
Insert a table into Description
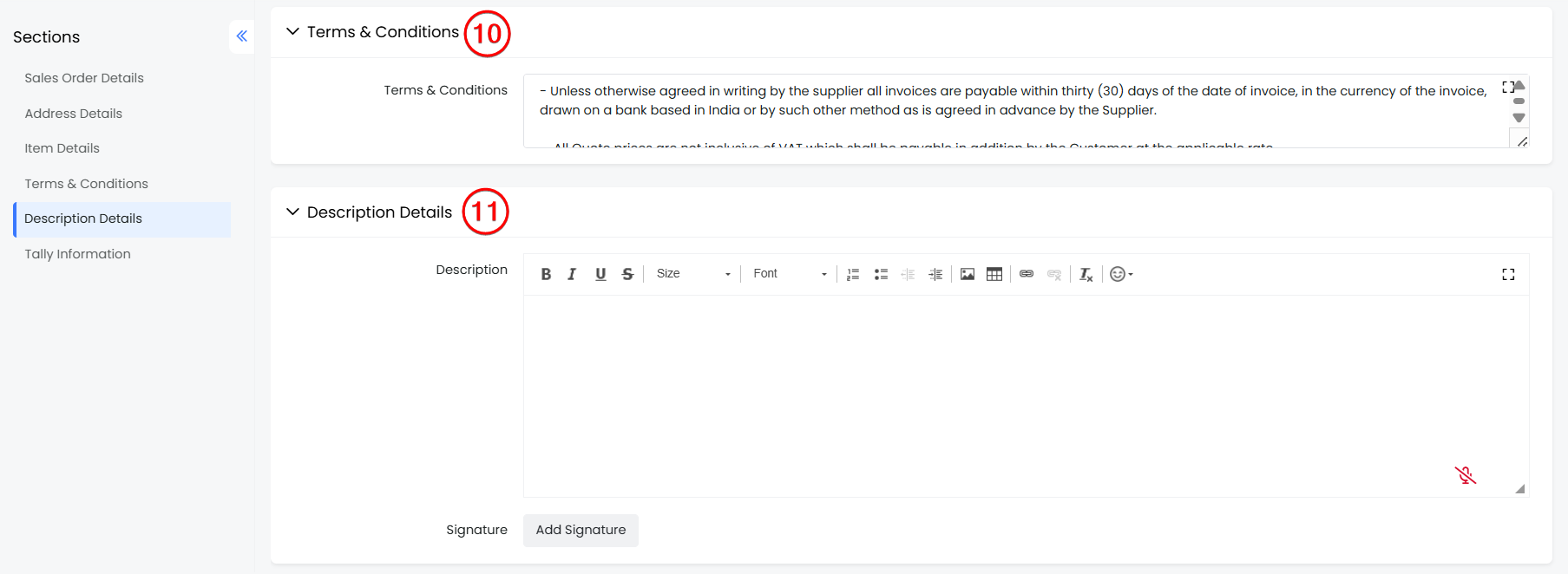pos(994,274)
